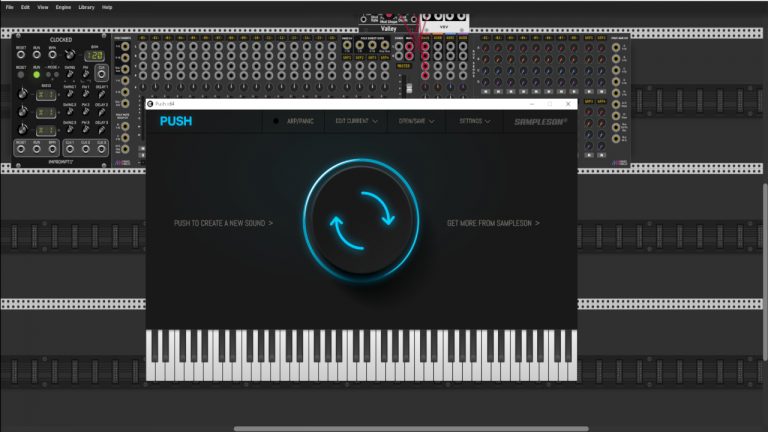This screenshot has width=768, height=432.
Task: Click a key on Push piano keyboard
Action: [x=361, y=356]
